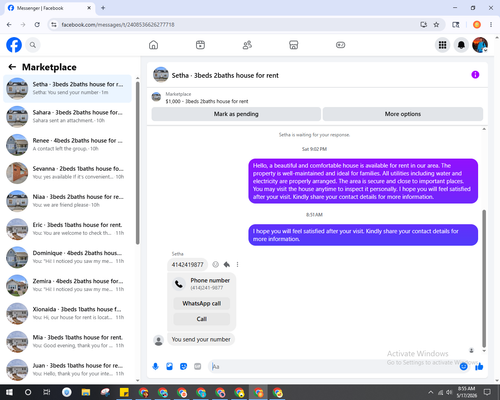Open the Juan conversation
The image size is (500, 400).
(67, 369)
